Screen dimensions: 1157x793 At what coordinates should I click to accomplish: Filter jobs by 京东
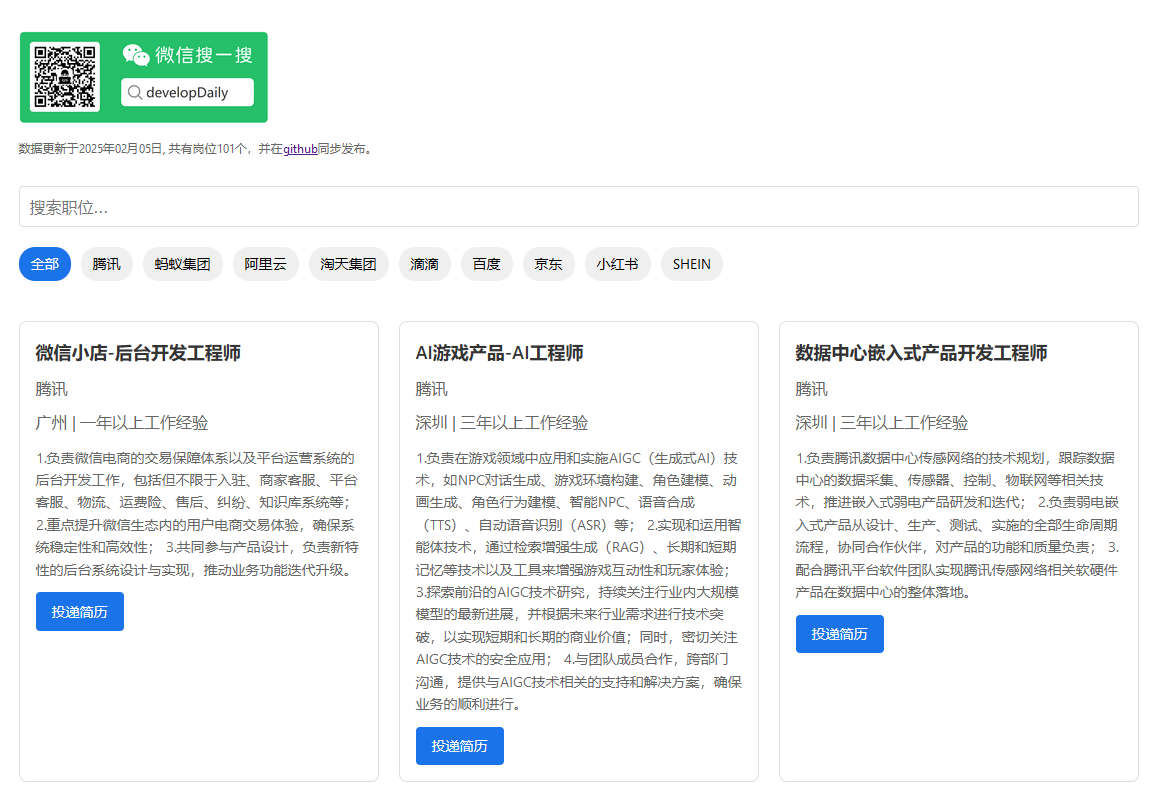pyautogui.click(x=548, y=264)
